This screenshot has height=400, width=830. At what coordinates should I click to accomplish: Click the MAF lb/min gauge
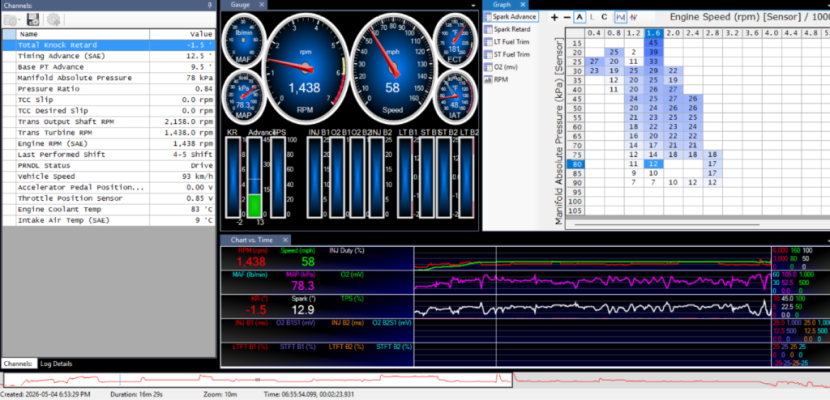tap(243, 41)
